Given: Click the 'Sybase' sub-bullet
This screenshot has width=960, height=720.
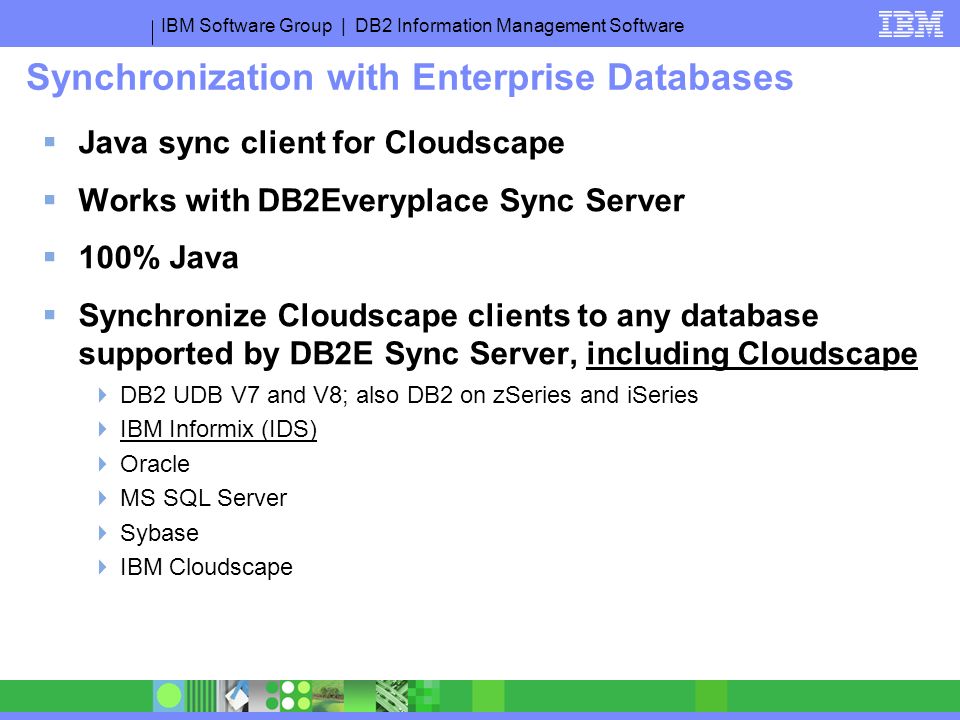Looking at the screenshot, I should pyautogui.click(x=159, y=533).
